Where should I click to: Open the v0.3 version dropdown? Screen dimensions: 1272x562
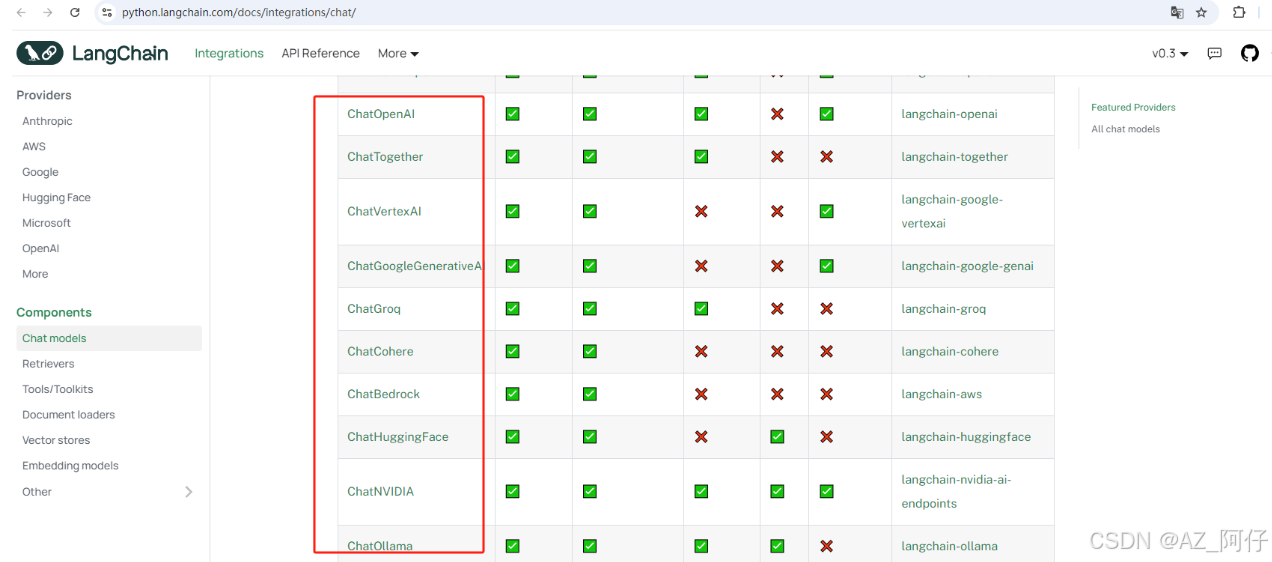1170,53
